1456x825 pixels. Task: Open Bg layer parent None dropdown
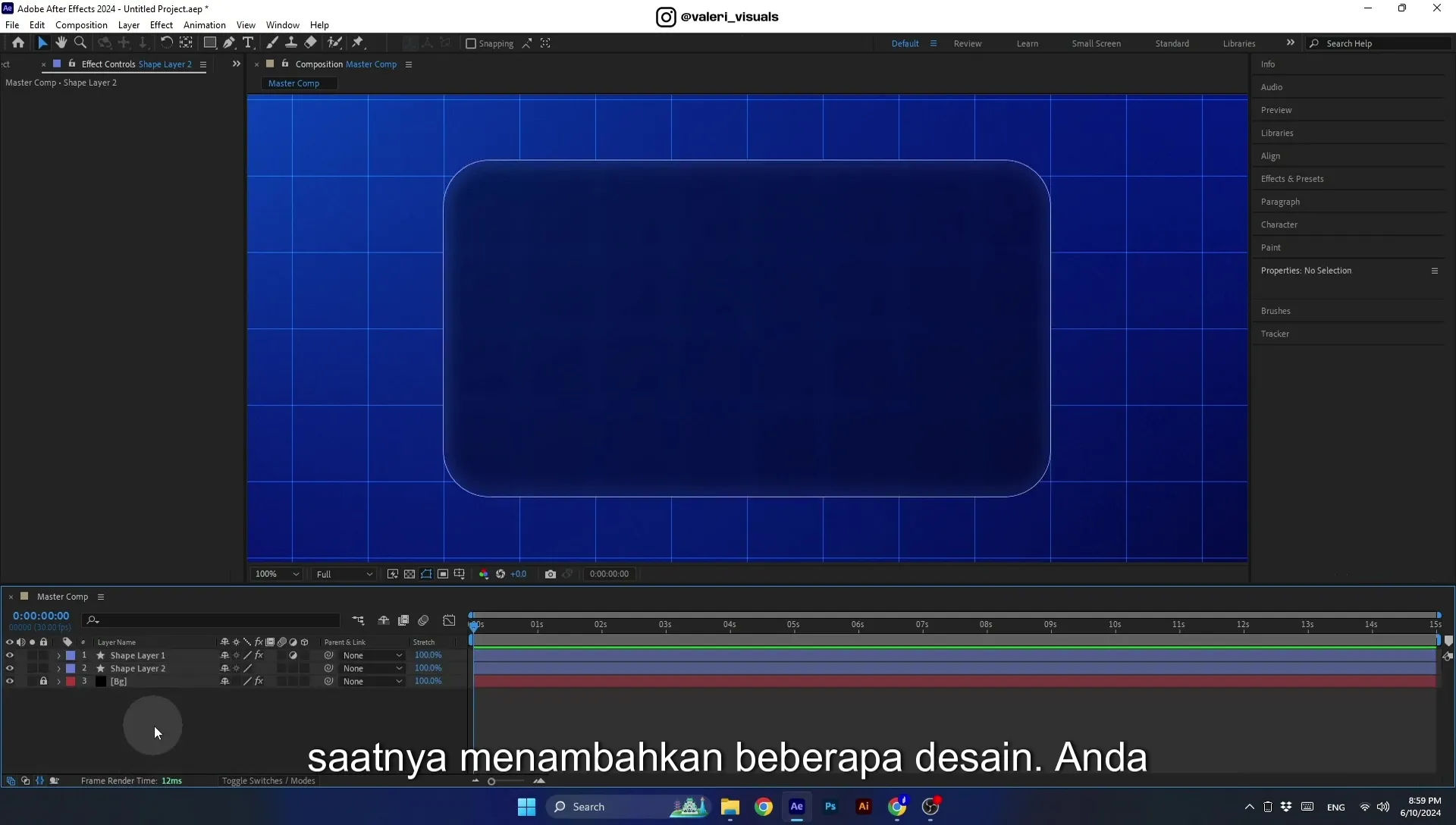pyautogui.click(x=372, y=681)
